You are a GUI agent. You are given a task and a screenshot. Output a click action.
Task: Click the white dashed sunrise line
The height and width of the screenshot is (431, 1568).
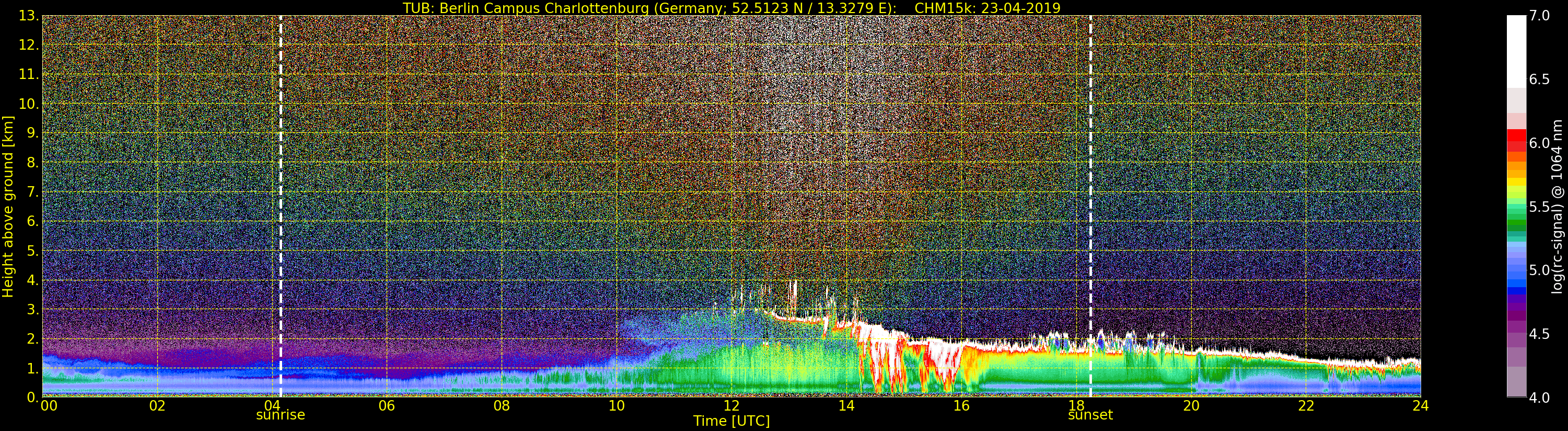[x=281, y=206]
